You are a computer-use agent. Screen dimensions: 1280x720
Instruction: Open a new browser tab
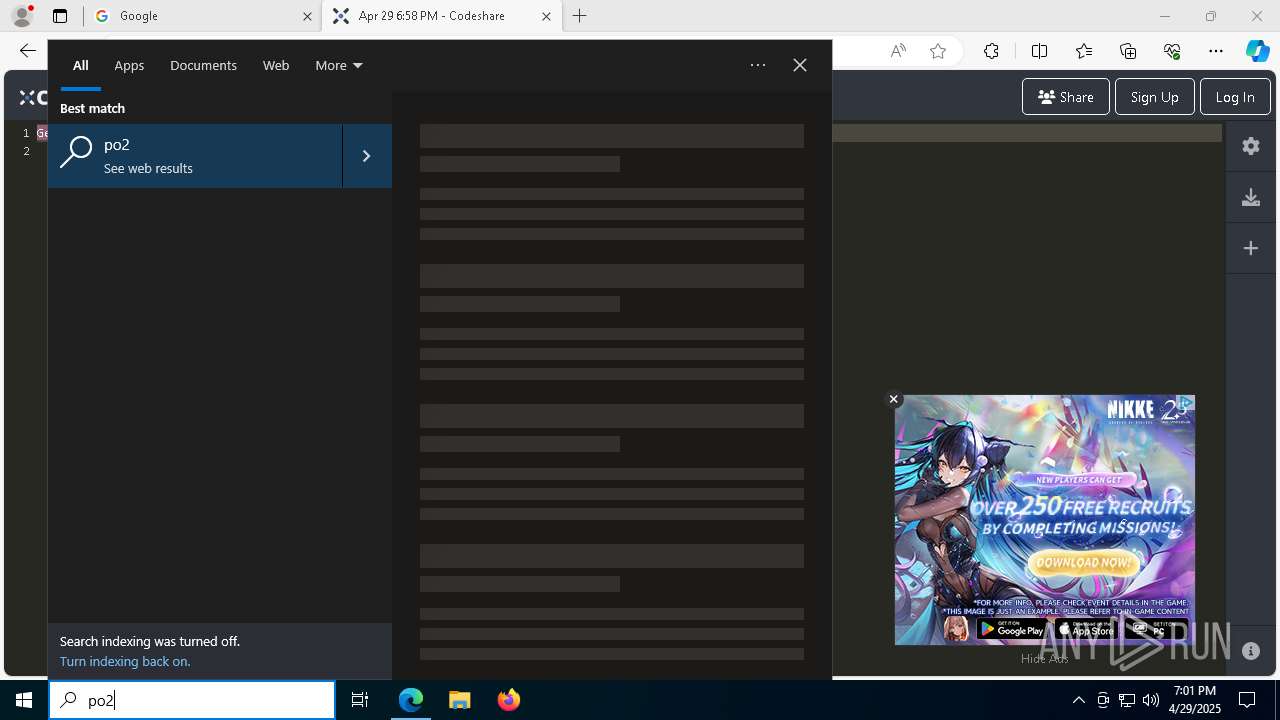click(580, 16)
